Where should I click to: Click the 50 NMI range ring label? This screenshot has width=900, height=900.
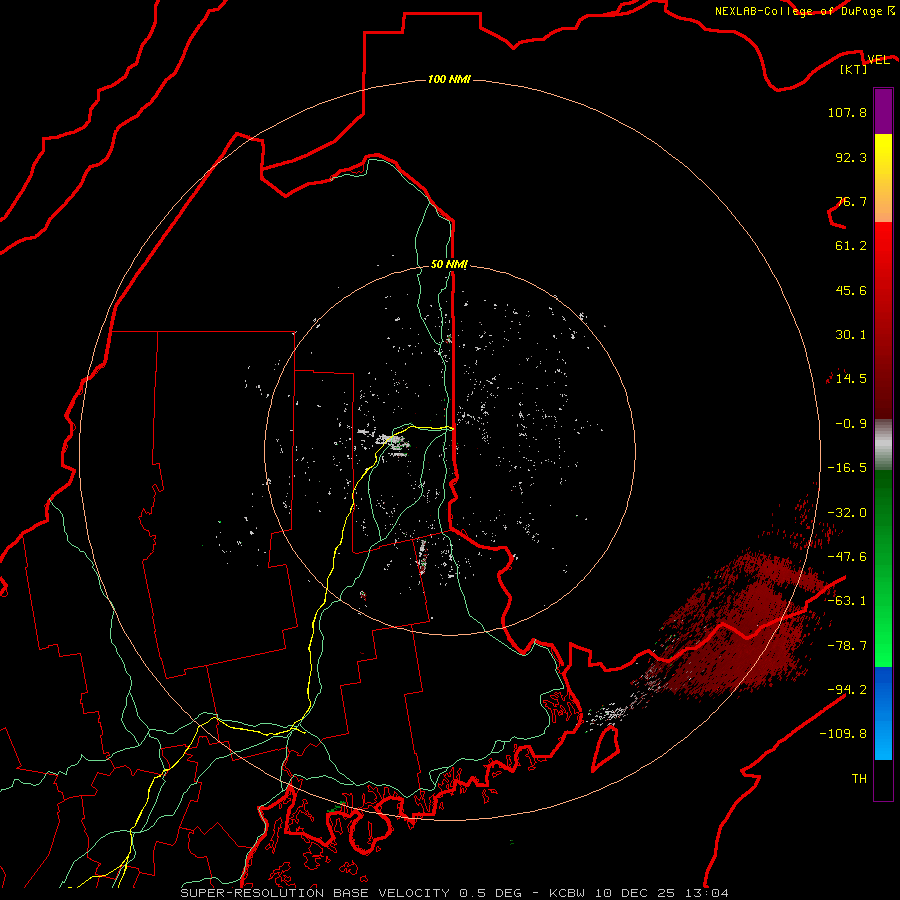pyautogui.click(x=449, y=264)
